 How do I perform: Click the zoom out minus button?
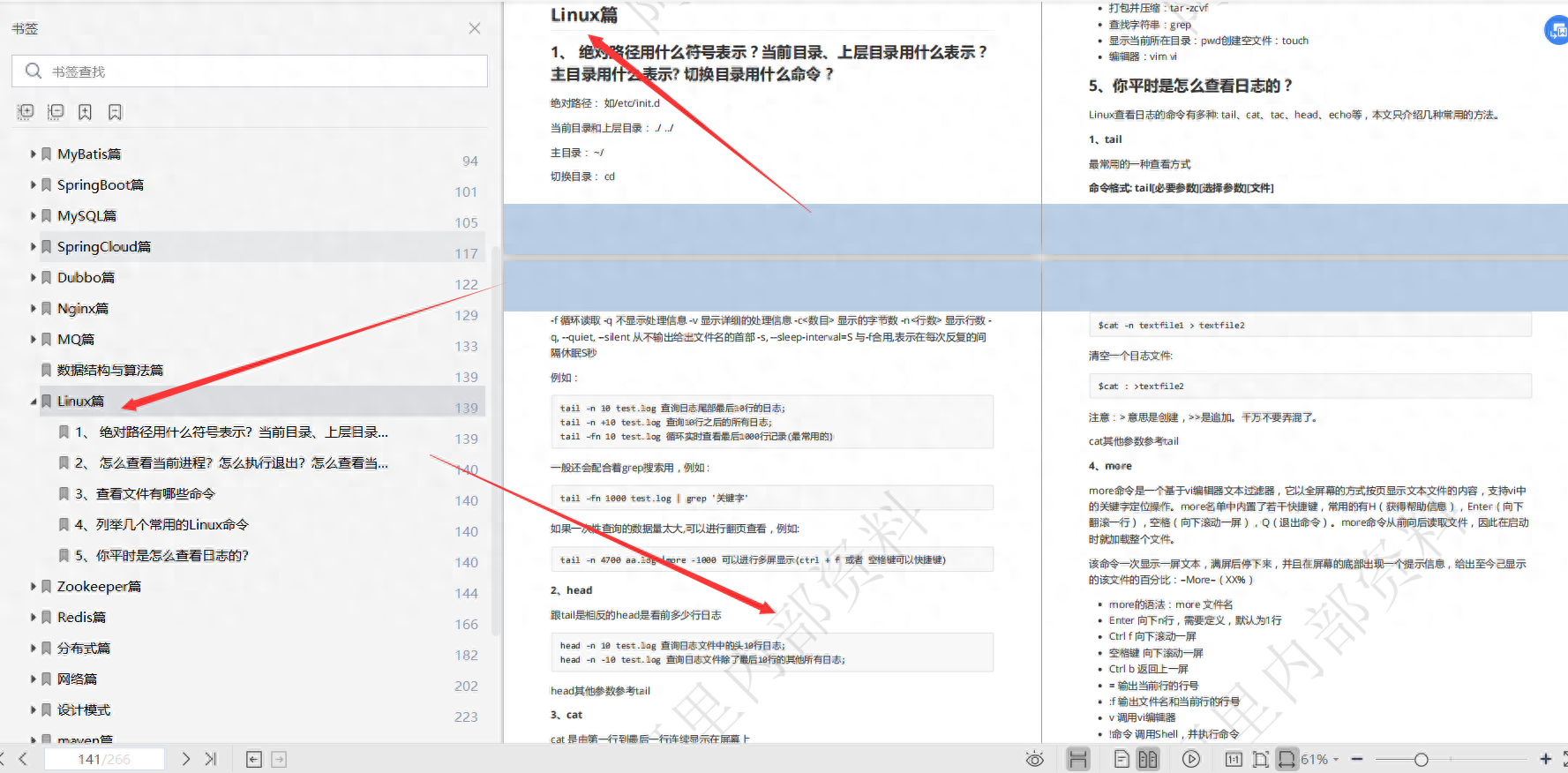[1357, 759]
